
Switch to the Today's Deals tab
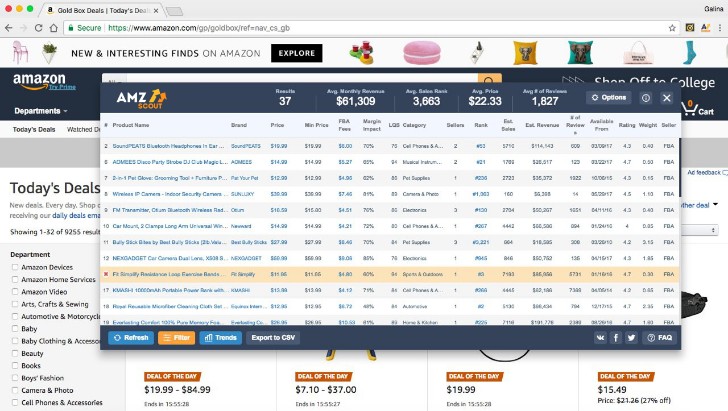point(34,129)
